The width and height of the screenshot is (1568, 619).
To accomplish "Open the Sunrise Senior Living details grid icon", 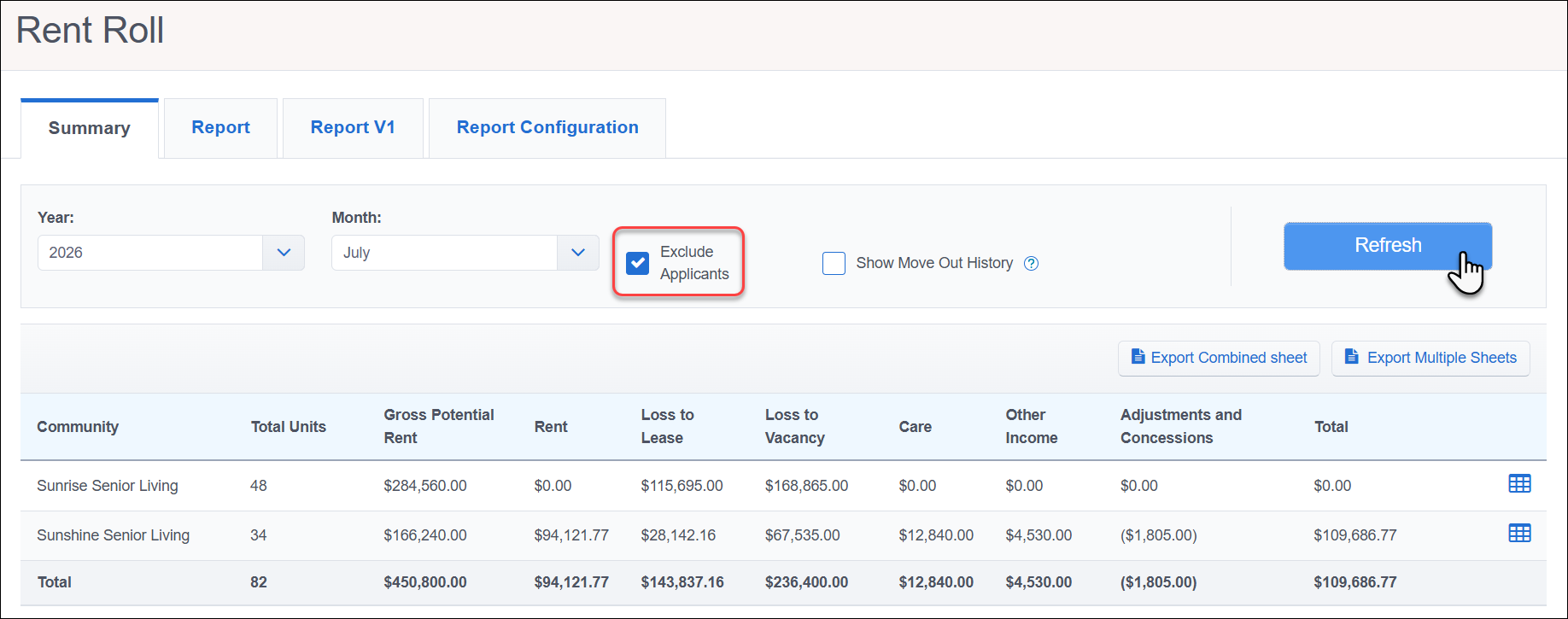I will pos(1519,483).
